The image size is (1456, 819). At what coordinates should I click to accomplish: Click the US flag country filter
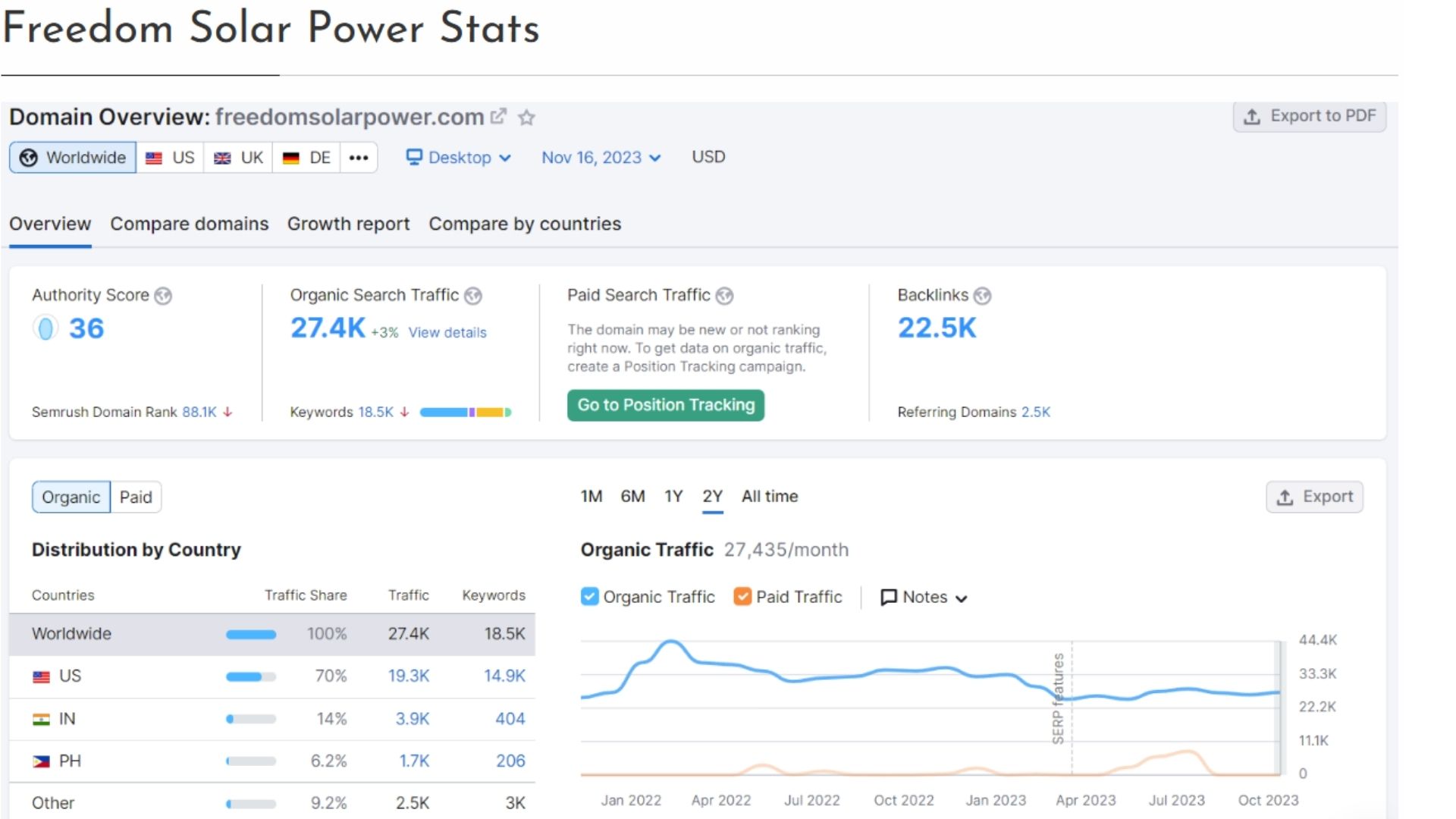pyautogui.click(x=170, y=158)
